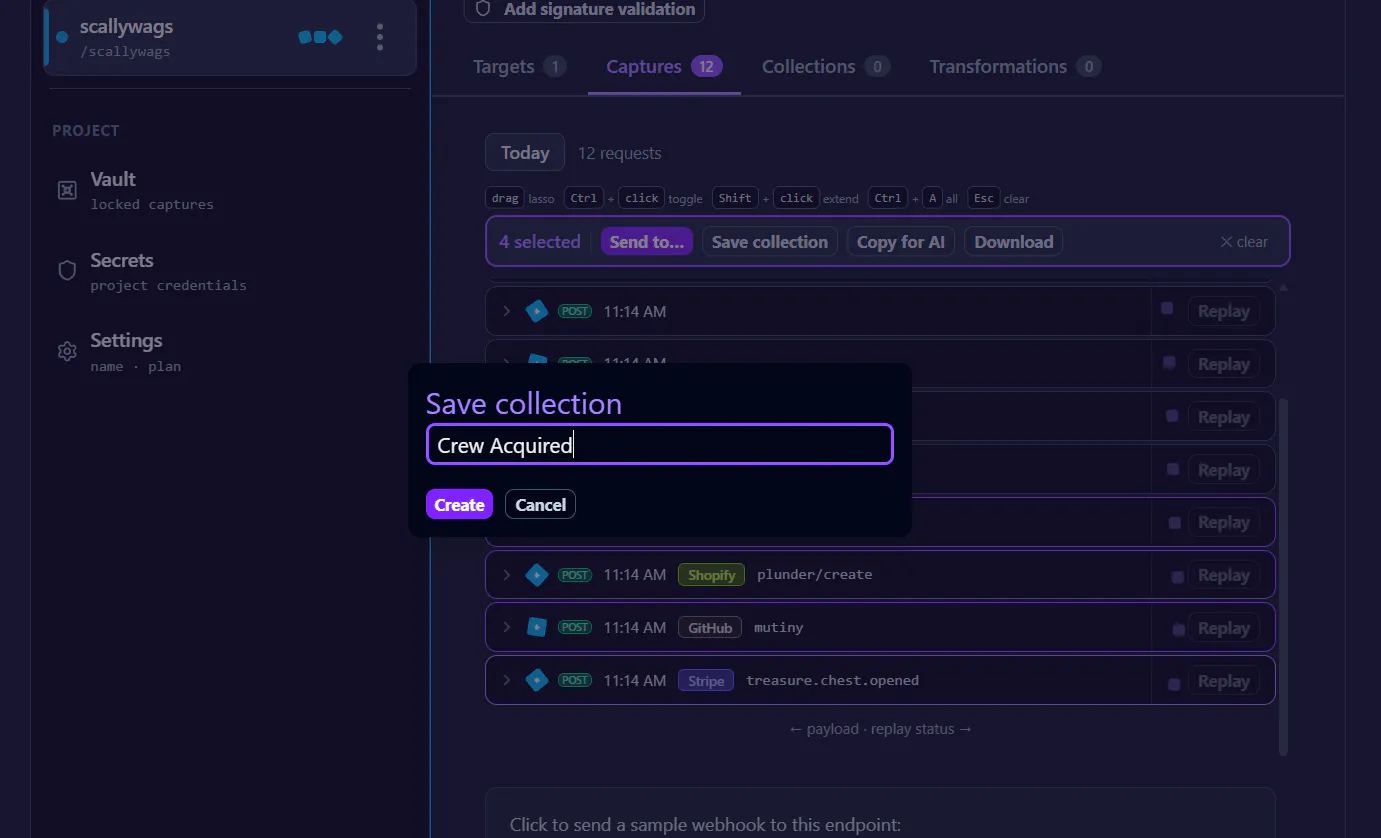Click the mutiny event text
The width and height of the screenshot is (1381, 838).
pos(779,628)
